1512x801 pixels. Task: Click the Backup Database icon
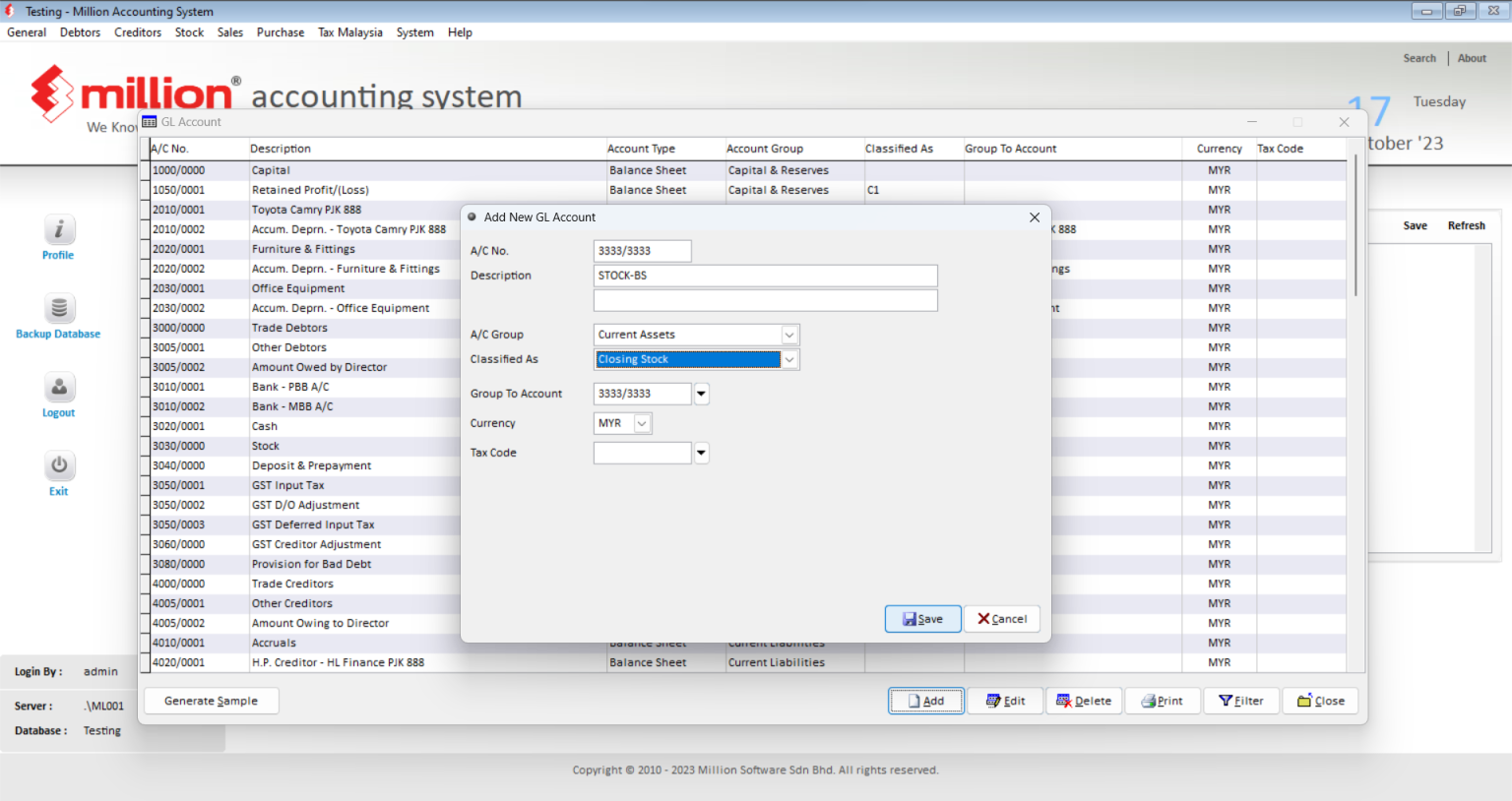click(x=59, y=309)
